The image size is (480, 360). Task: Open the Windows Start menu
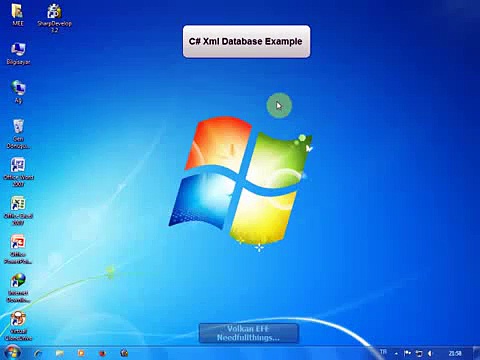point(12,353)
